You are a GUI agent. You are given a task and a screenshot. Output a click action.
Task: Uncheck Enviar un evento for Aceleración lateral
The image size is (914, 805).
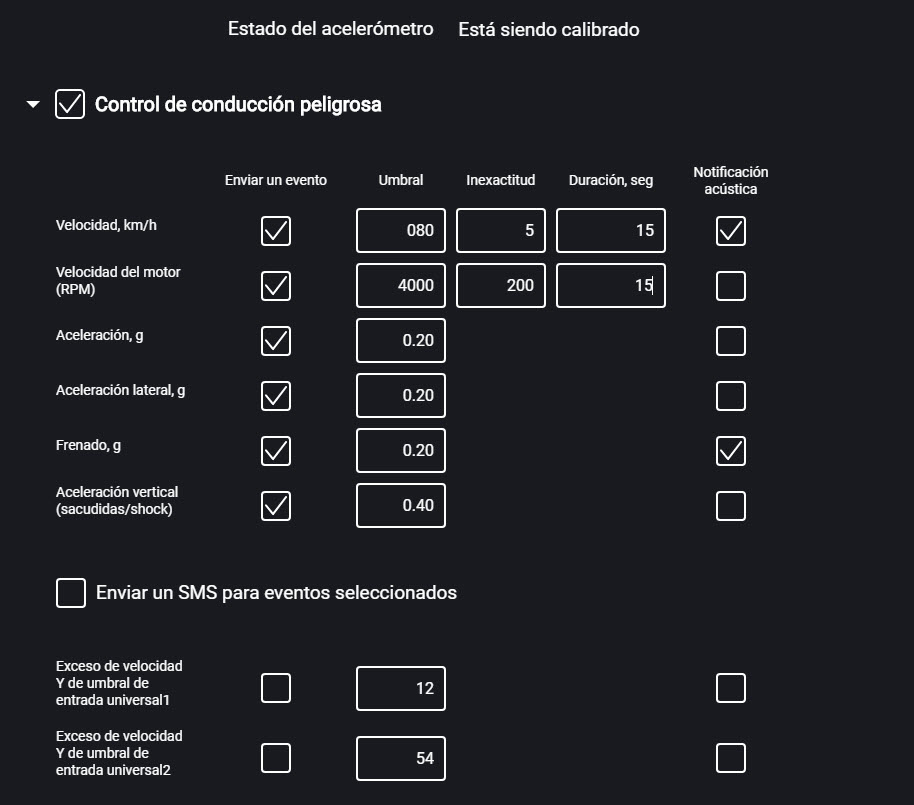275,395
